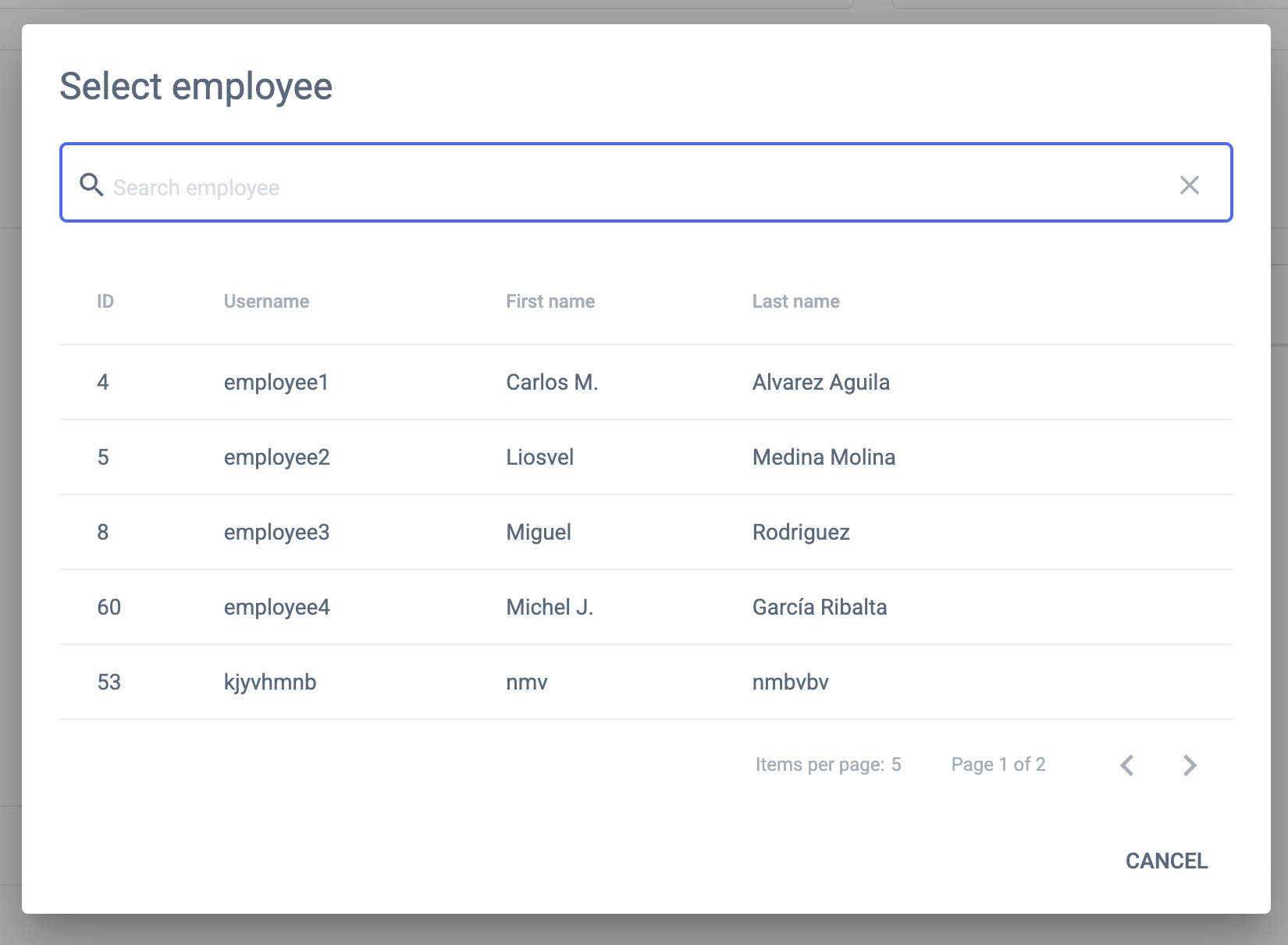Click the Last name column header

[x=795, y=301]
